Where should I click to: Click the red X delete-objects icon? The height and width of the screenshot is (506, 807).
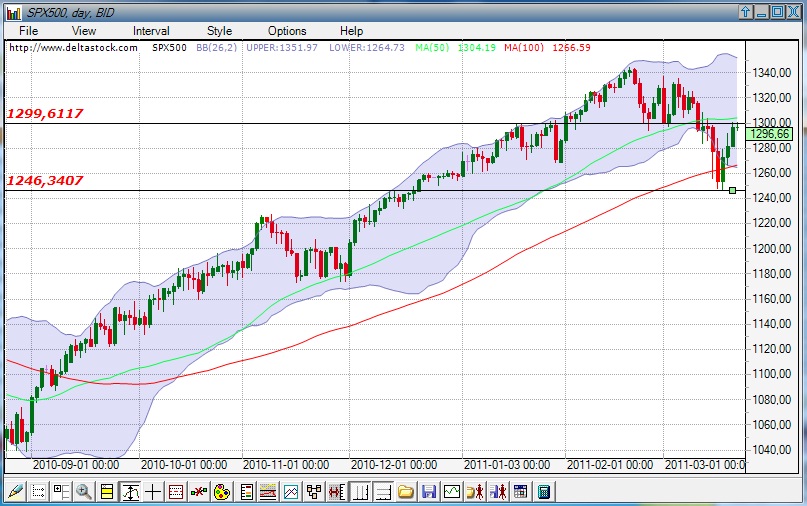pyautogui.click(x=199, y=492)
